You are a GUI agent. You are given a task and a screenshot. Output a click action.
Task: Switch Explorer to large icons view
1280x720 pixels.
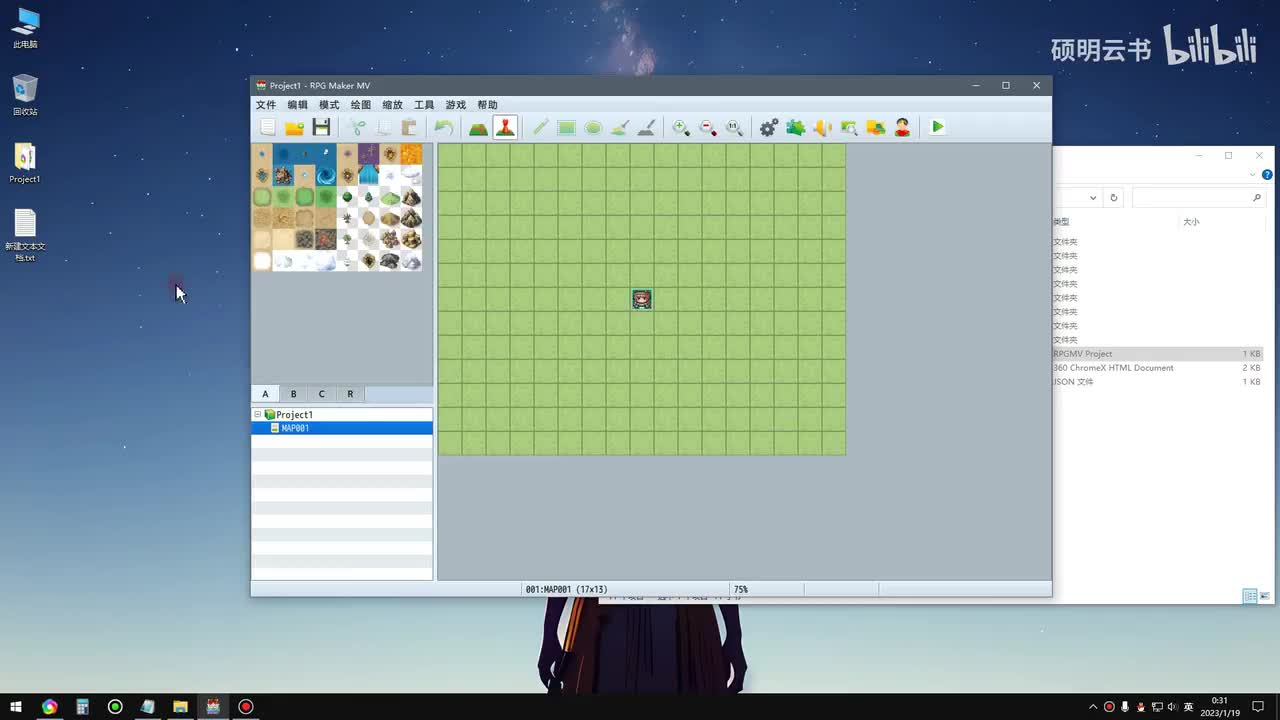click(x=1265, y=596)
